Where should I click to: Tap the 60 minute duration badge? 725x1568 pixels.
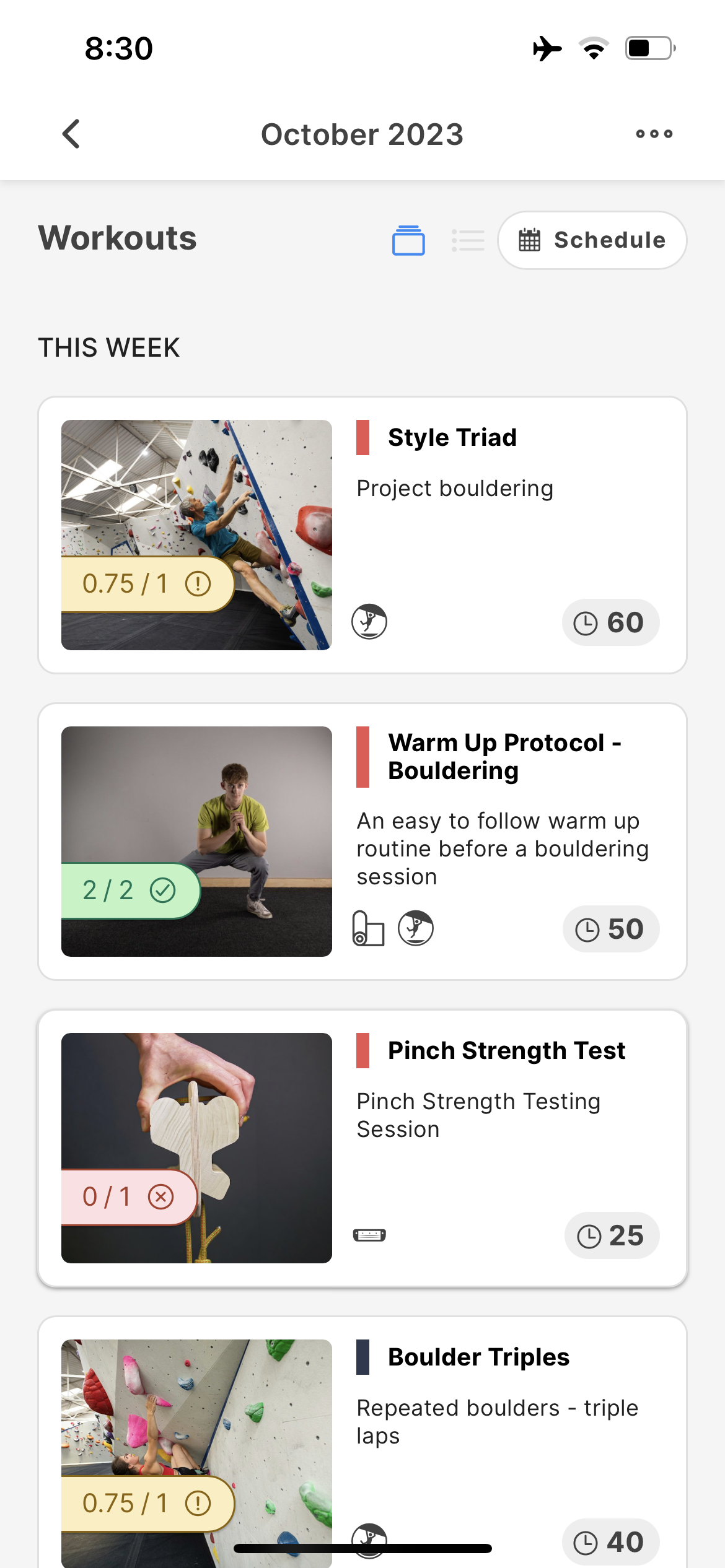(x=610, y=622)
